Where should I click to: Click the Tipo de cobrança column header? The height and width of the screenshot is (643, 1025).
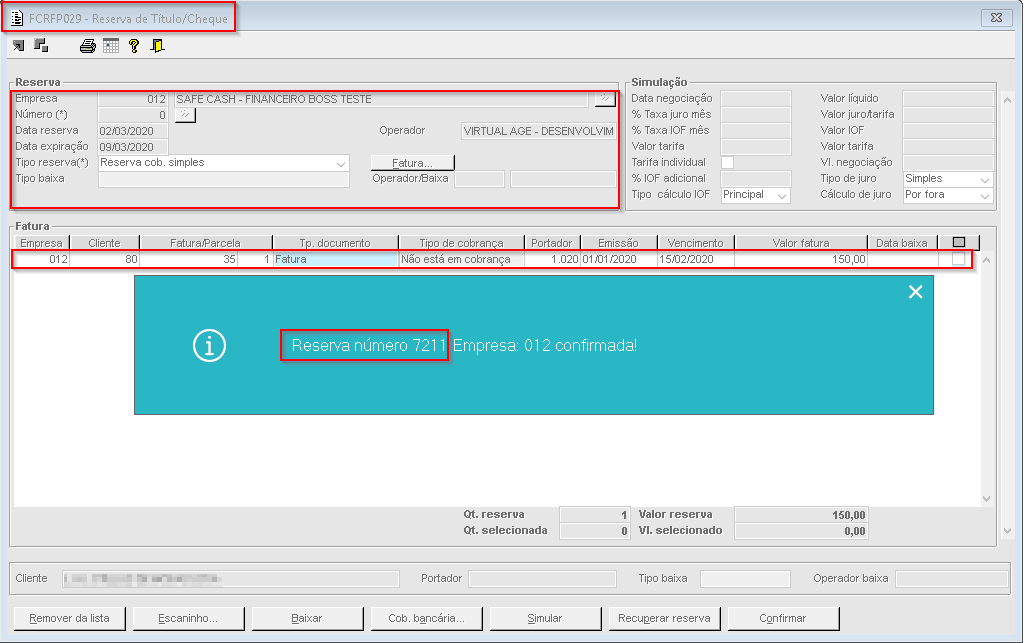pyautogui.click(x=462, y=243)
